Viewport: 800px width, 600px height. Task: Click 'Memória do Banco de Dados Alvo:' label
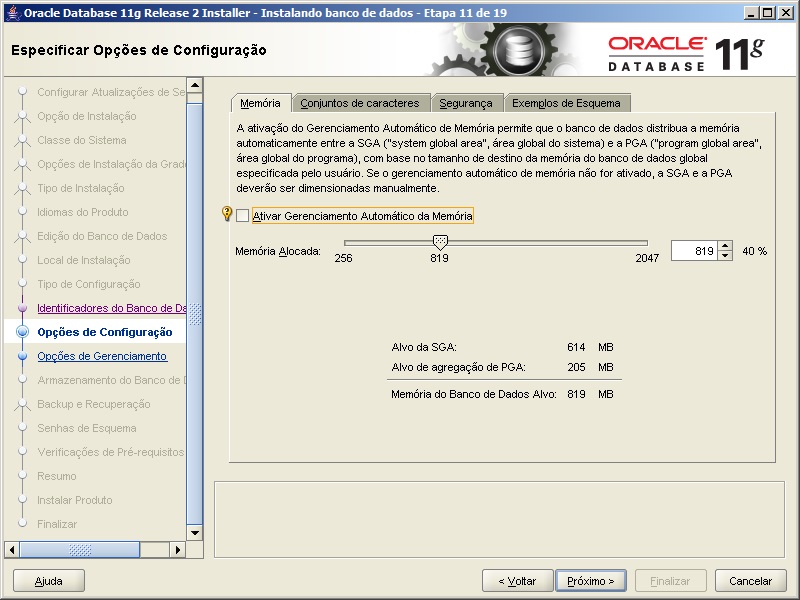point(473,394)
